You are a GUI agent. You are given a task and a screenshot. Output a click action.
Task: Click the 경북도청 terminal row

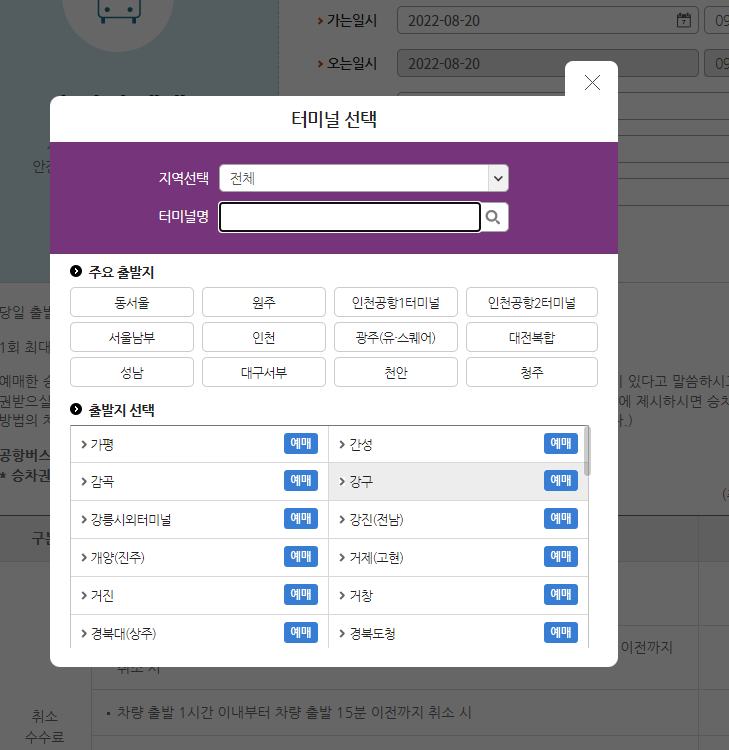click(458, 632)
